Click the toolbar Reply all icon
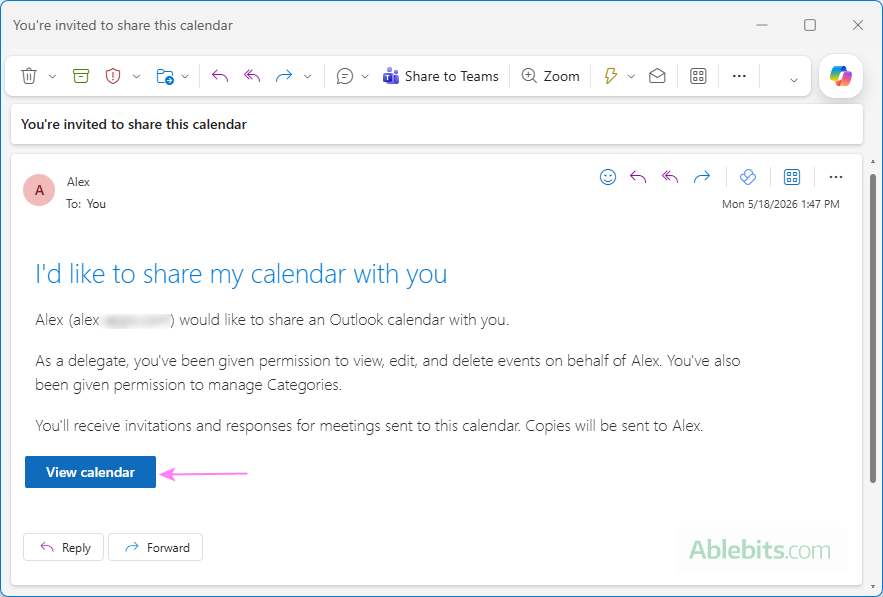 coord(252,76)
